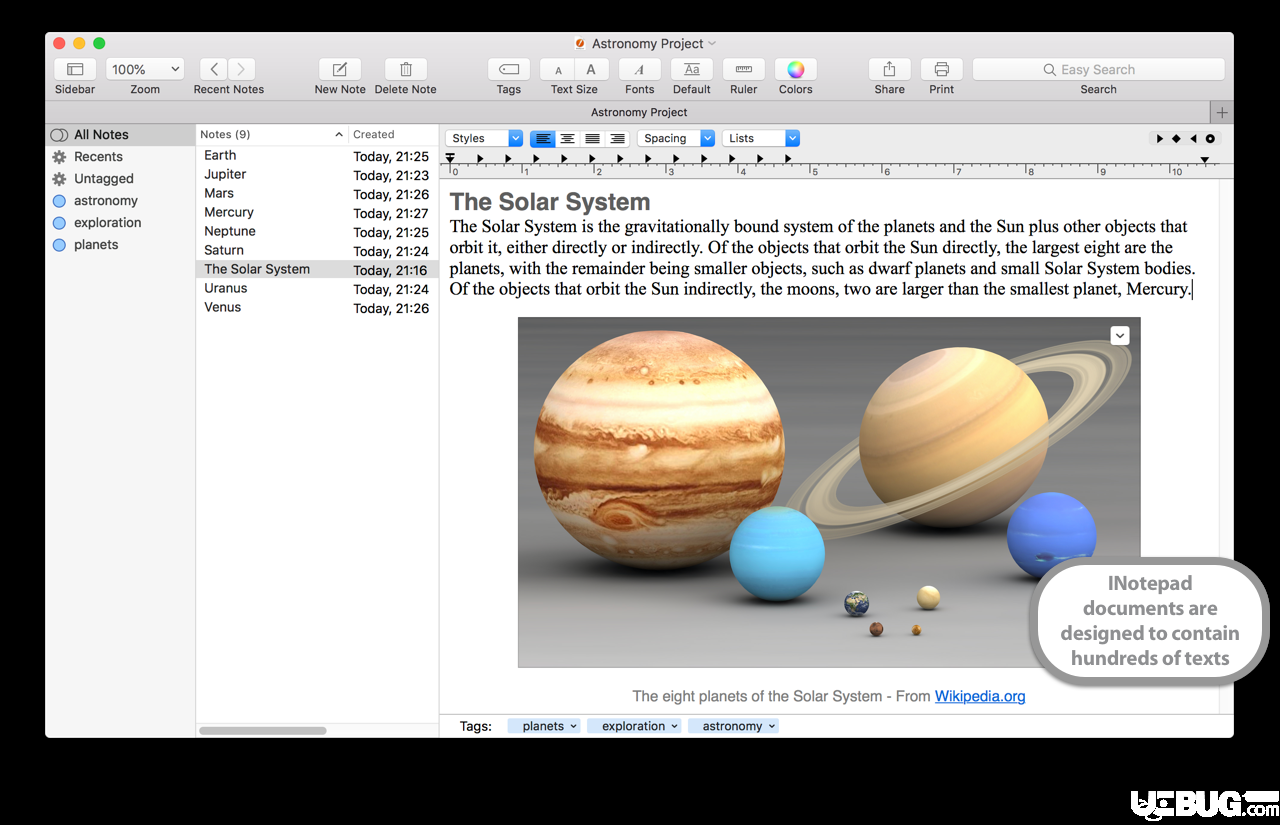Decrease text size with small A
Image resolution: width=1280 pixels, height=825 pixels.
[x=558, y=69]
